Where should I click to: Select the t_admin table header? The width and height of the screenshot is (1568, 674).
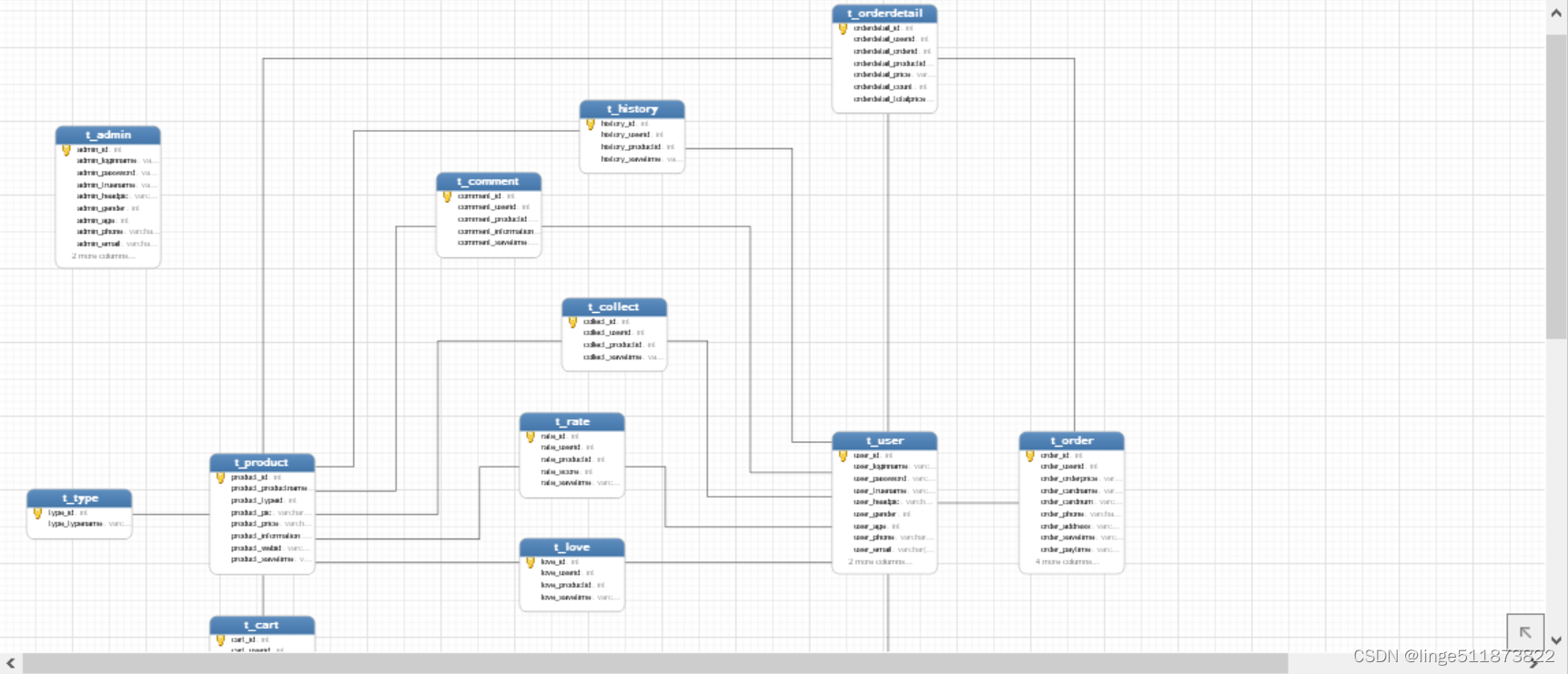click(108, 135)
